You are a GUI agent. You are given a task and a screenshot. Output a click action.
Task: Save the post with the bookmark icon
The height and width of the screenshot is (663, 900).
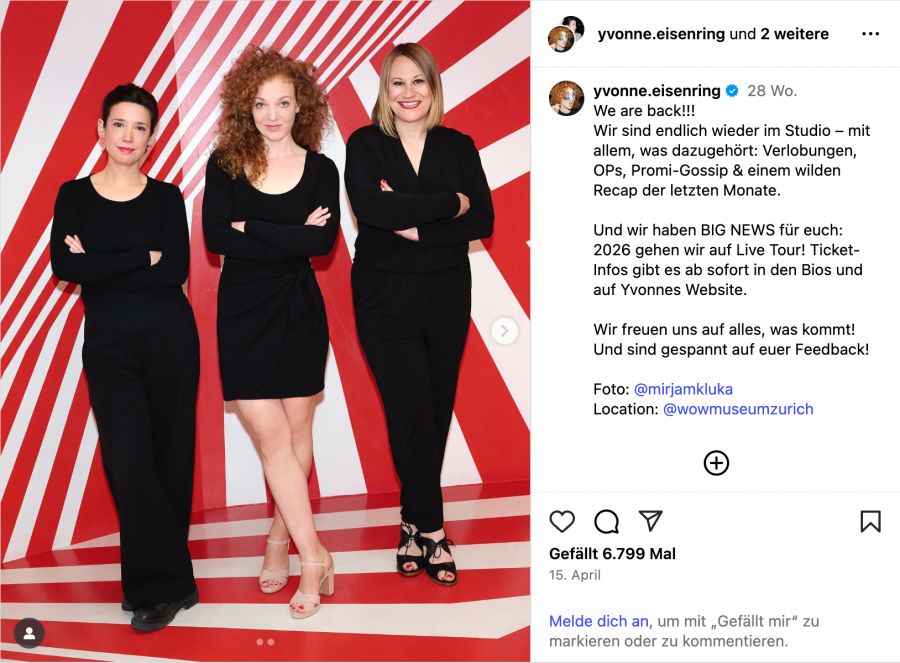tap(870, 521)
